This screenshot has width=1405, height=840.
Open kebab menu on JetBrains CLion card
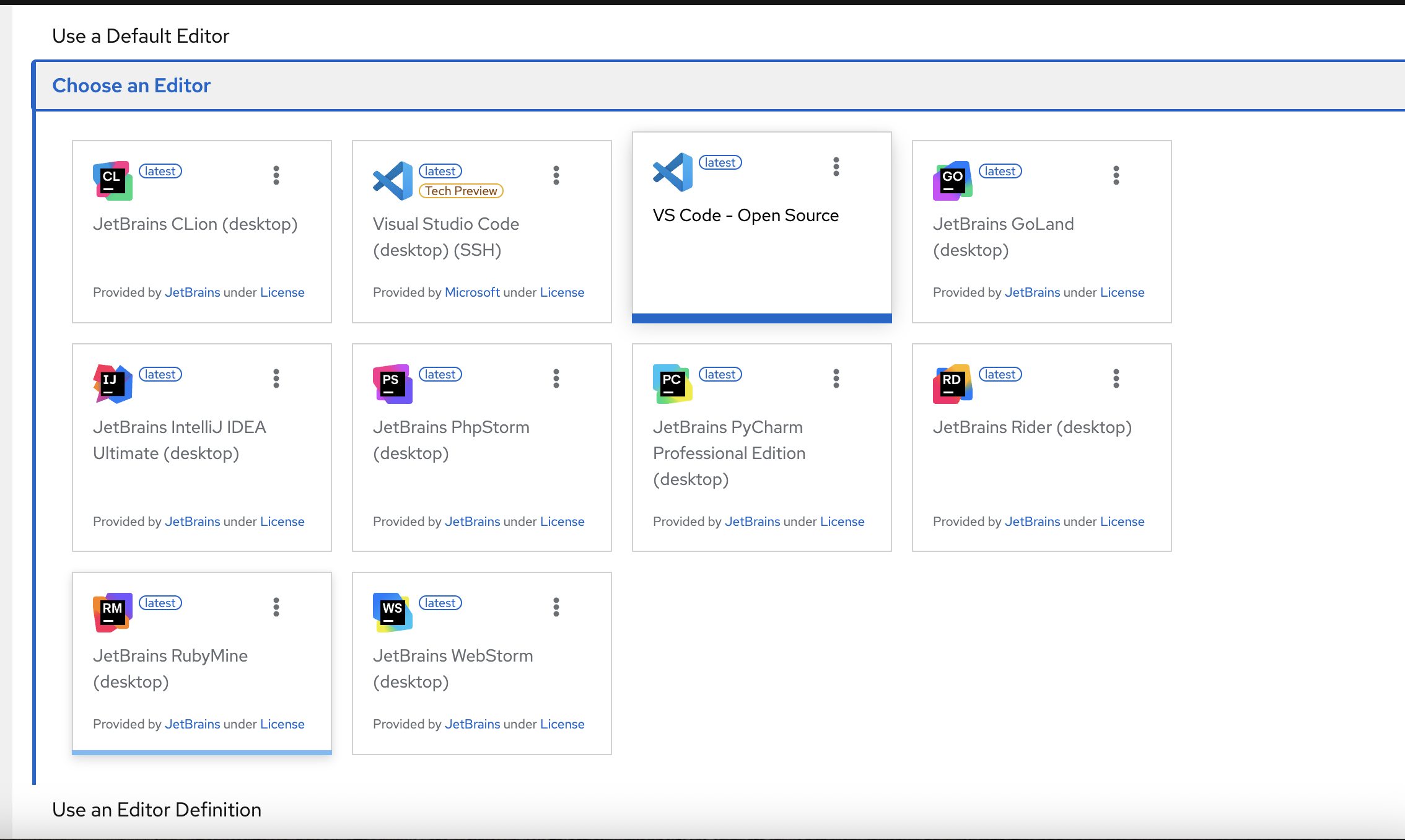pyautogui.click(x=276, y=175)
